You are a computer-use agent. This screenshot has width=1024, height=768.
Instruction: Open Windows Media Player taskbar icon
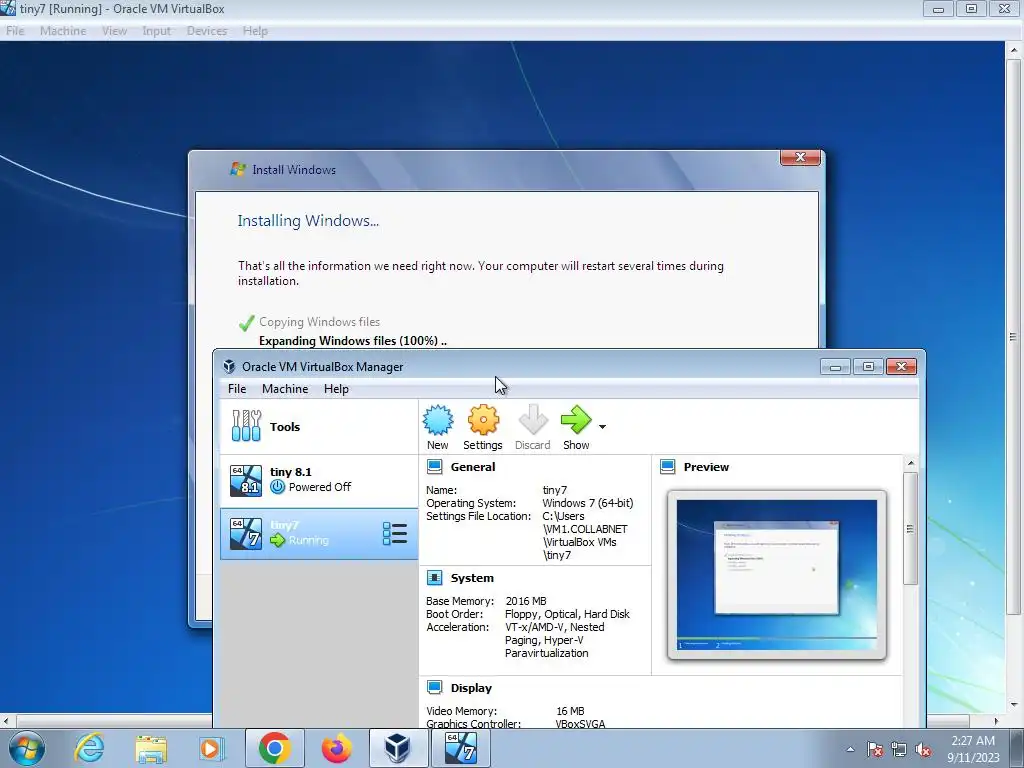coord(211,748)
